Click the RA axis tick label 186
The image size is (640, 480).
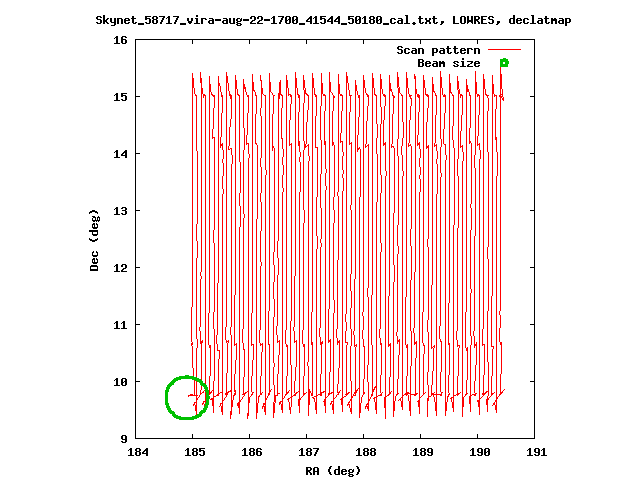(x=252, y=452)
